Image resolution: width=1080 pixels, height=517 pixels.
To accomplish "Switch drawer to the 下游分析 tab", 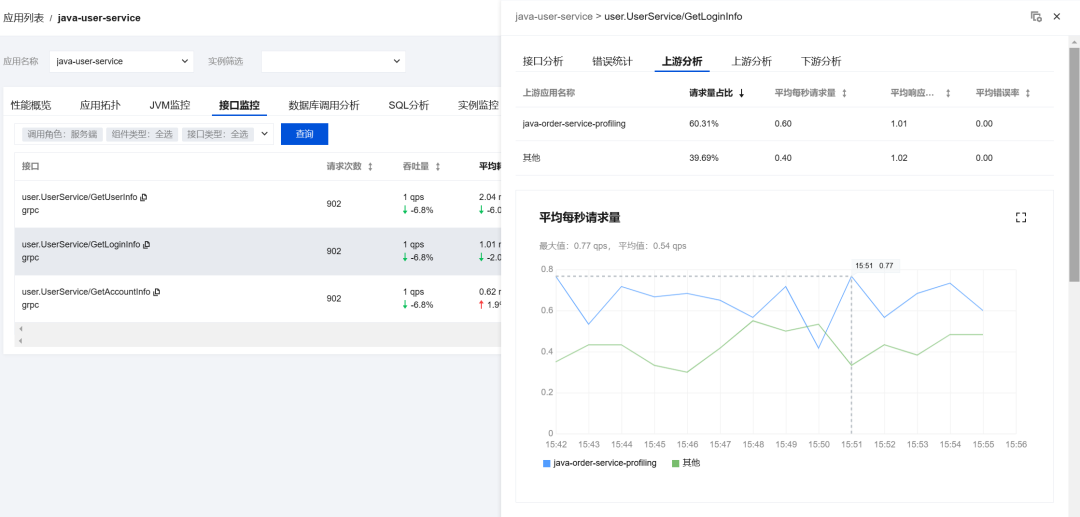I will 821,61.
